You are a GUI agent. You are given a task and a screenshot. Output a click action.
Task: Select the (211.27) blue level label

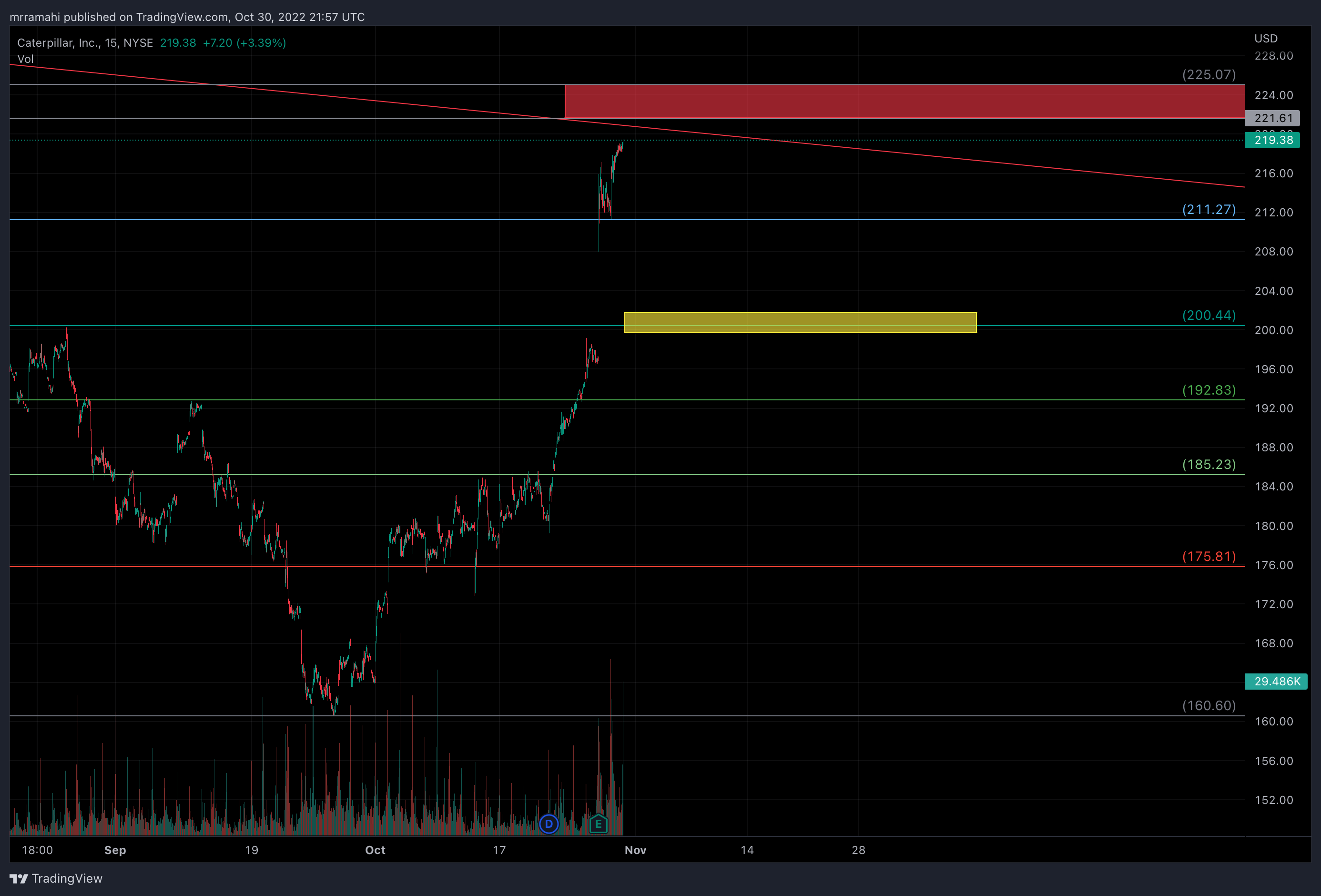(1209, 209)
